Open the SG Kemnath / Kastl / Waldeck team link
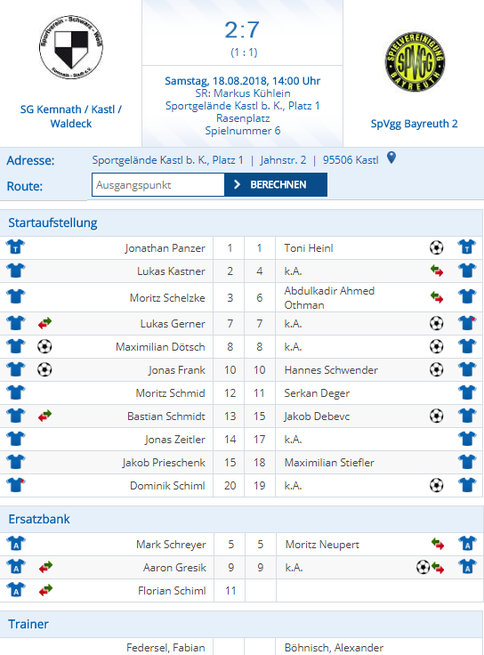The width and height of the screenshot is (484, 655). [71, 116]
